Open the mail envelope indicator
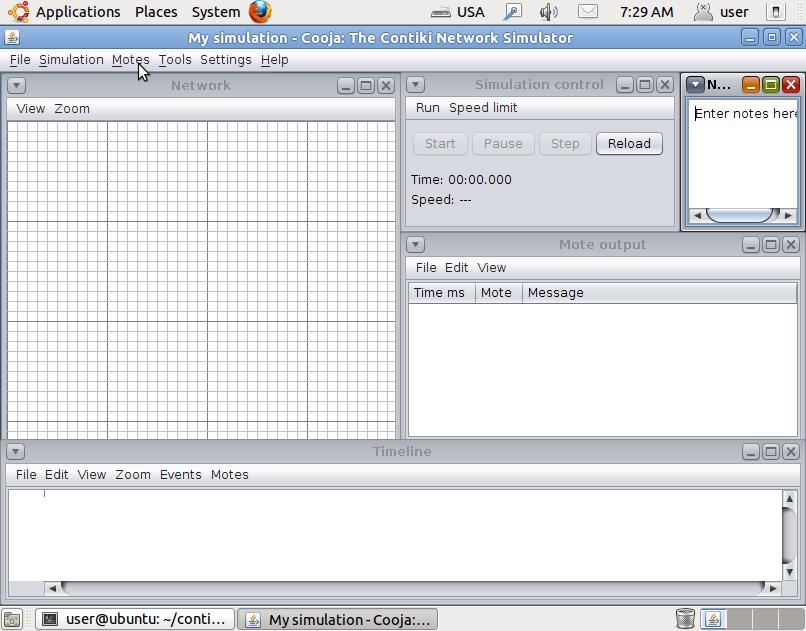 tap(588, 11)
